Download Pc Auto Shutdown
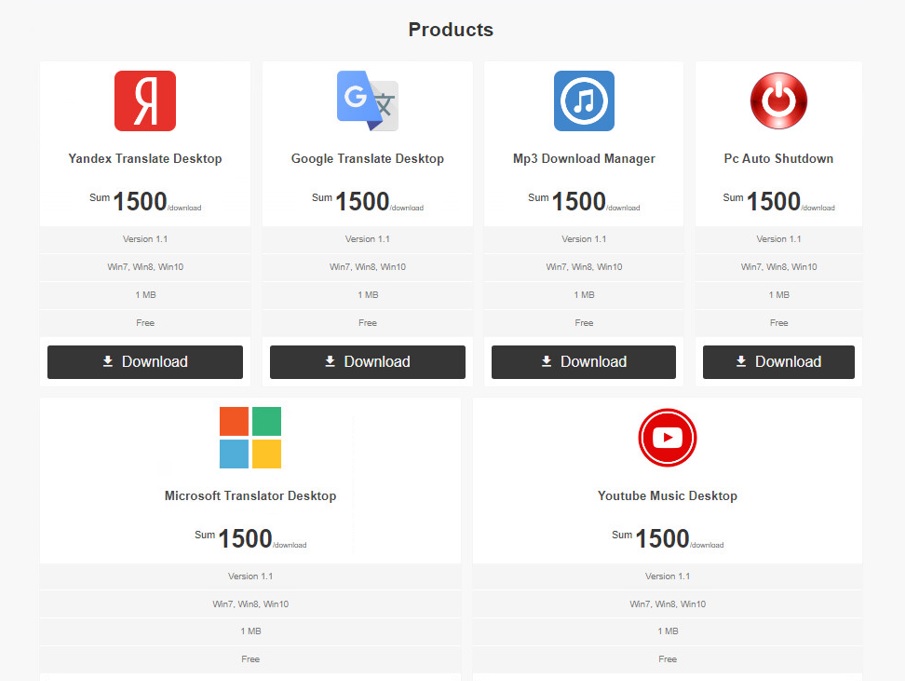The height and width of the screenshot is (681, 905). click(x=779, y=362)
